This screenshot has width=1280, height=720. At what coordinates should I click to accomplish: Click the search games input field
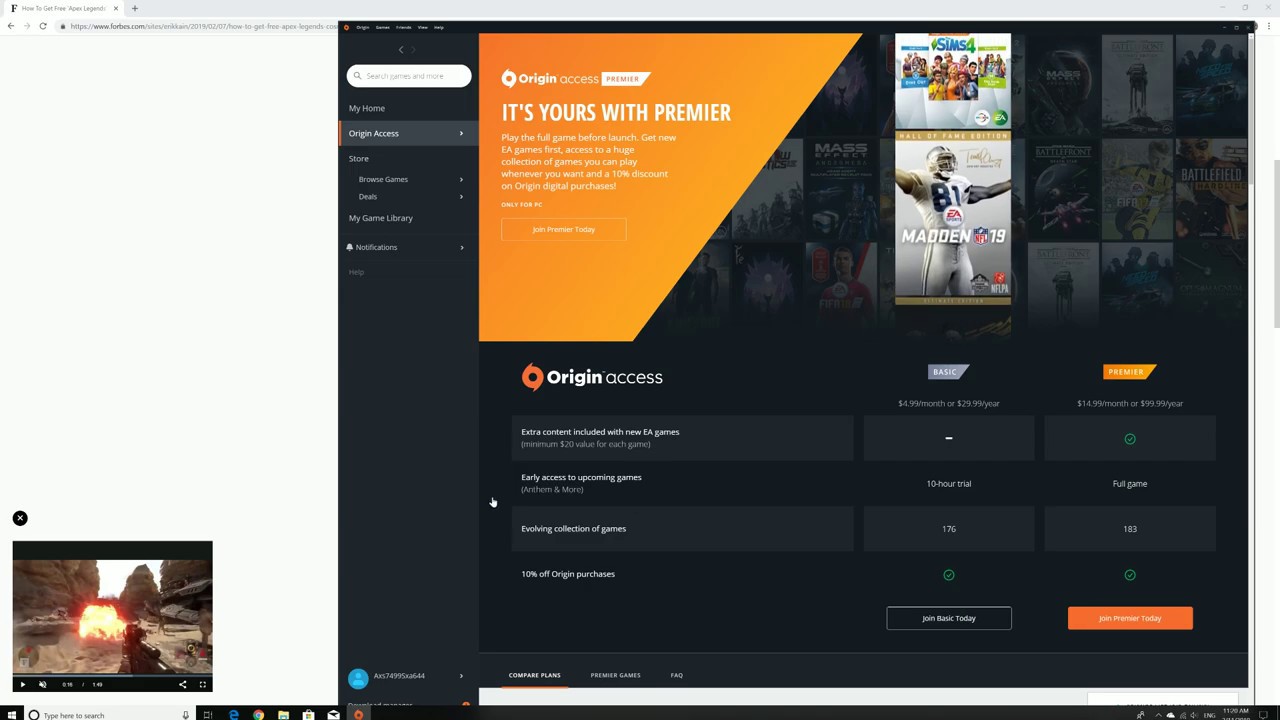click(409, 76)
